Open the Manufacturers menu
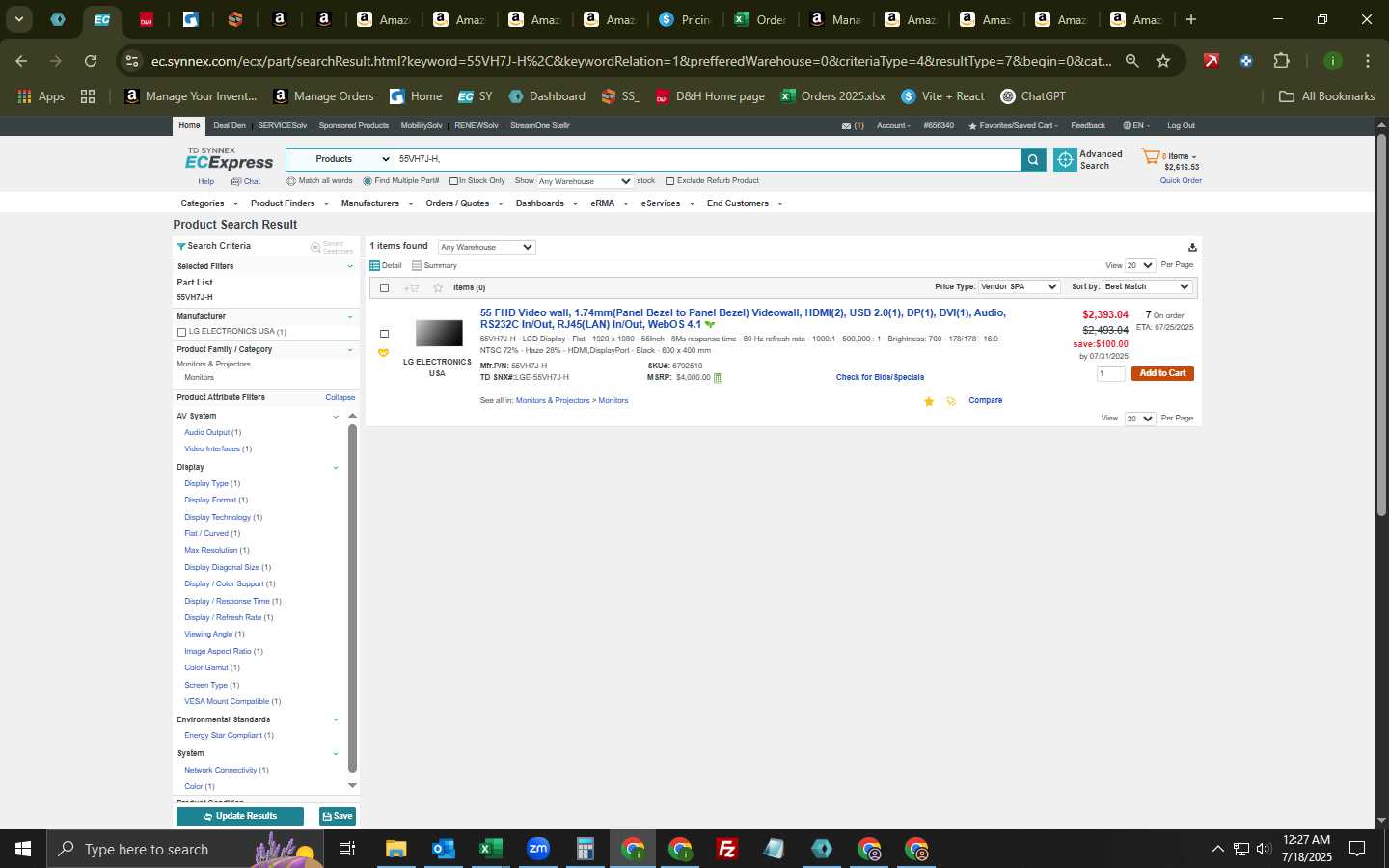This screenshot has height=868, width=1389. tap(377, 203)
